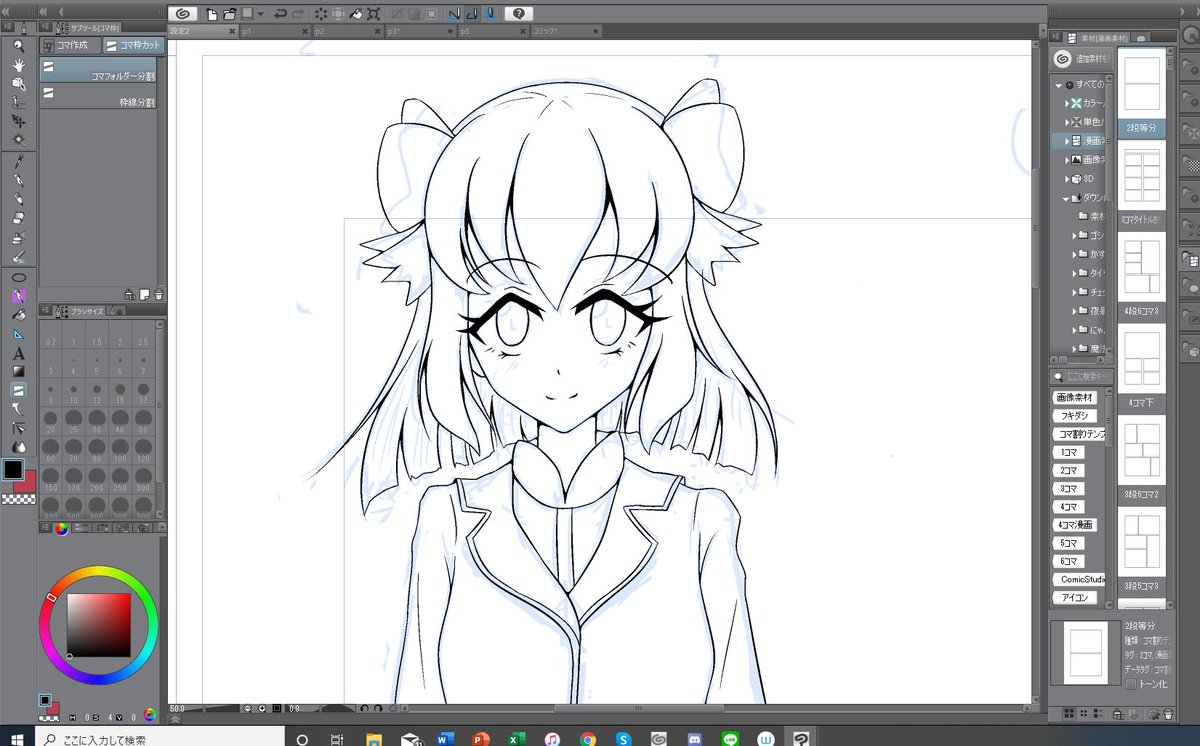The image size is (1200, 746).
Task: Apply fill from the command bar
Action: [355, 14]
